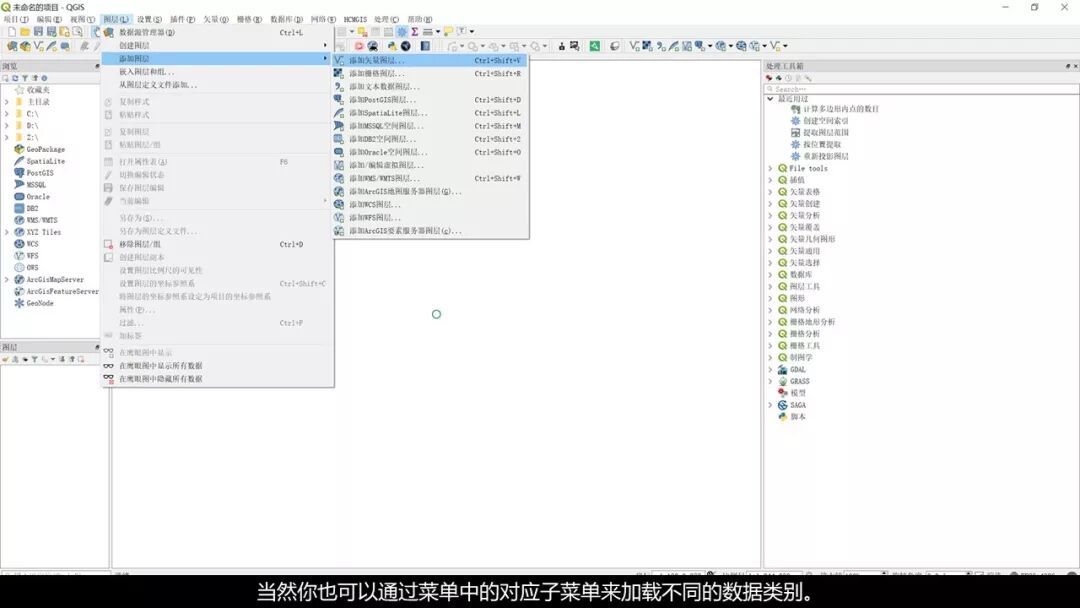Screen dimensions: 1080x608
Task: Select MSSQL in browser panel
Action: 36,185
